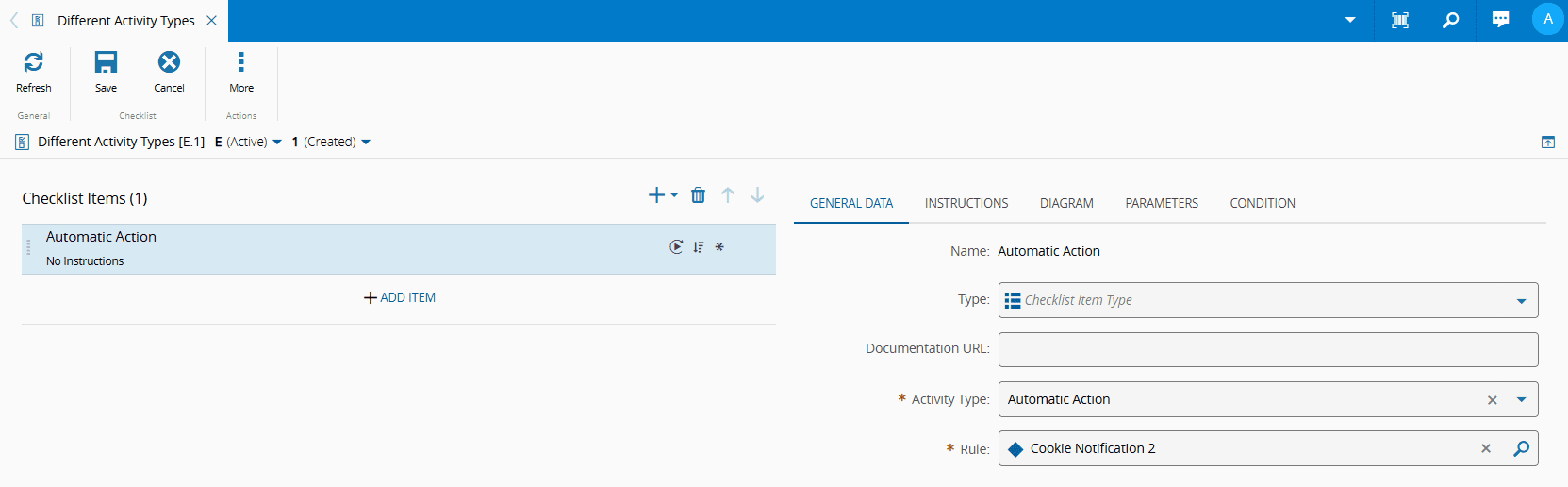Click the No Instructions text
The image size is (1568, 487).
[85, 261]
